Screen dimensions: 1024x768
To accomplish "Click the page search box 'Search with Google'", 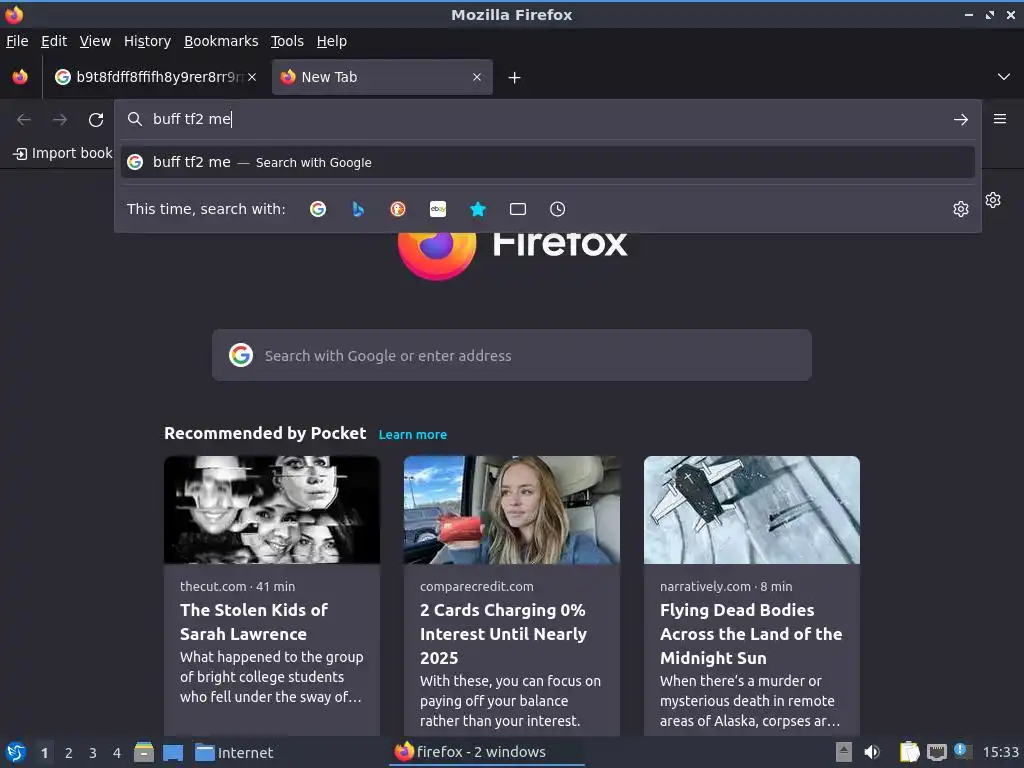I will pyautogui.click(x=511, y=355).
